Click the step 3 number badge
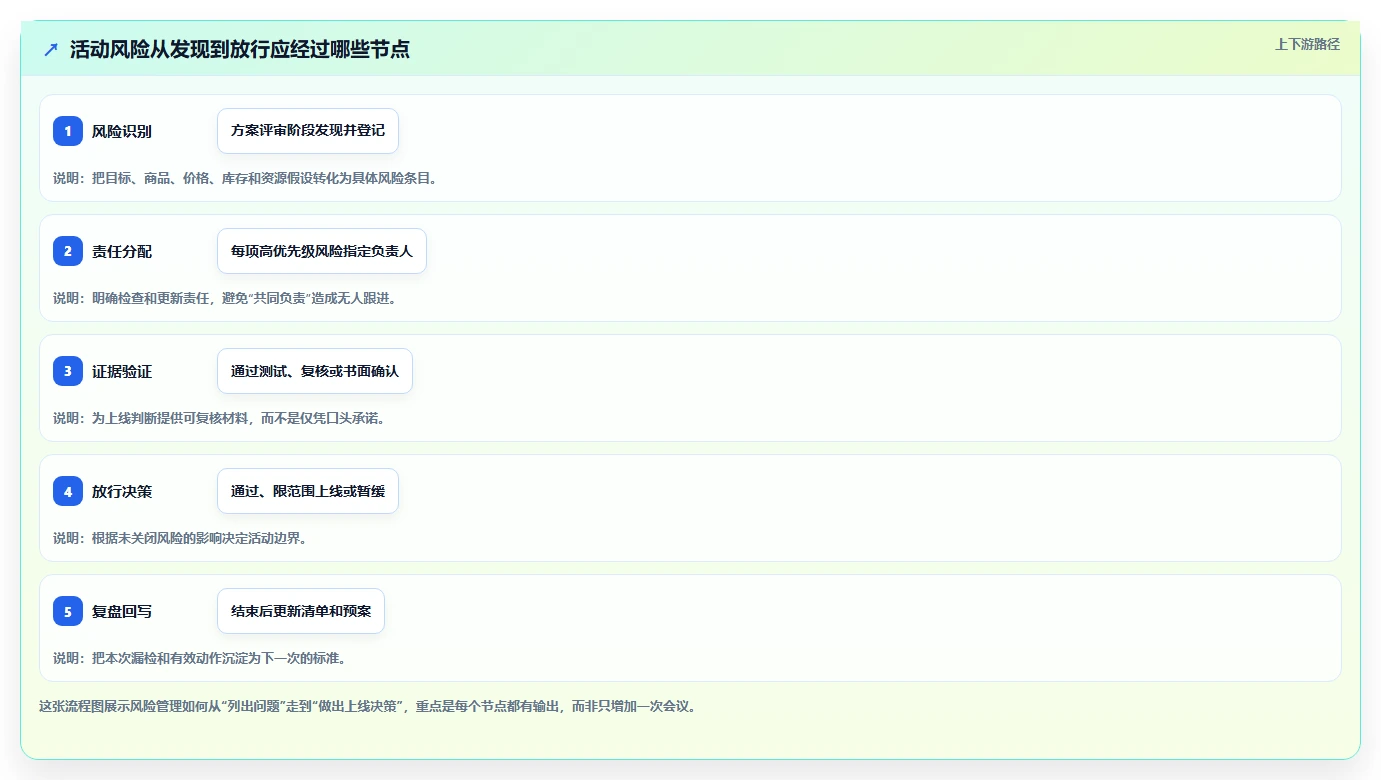Screen dimensions: 1381x780 pyautogui.click(x=68, y=371)
